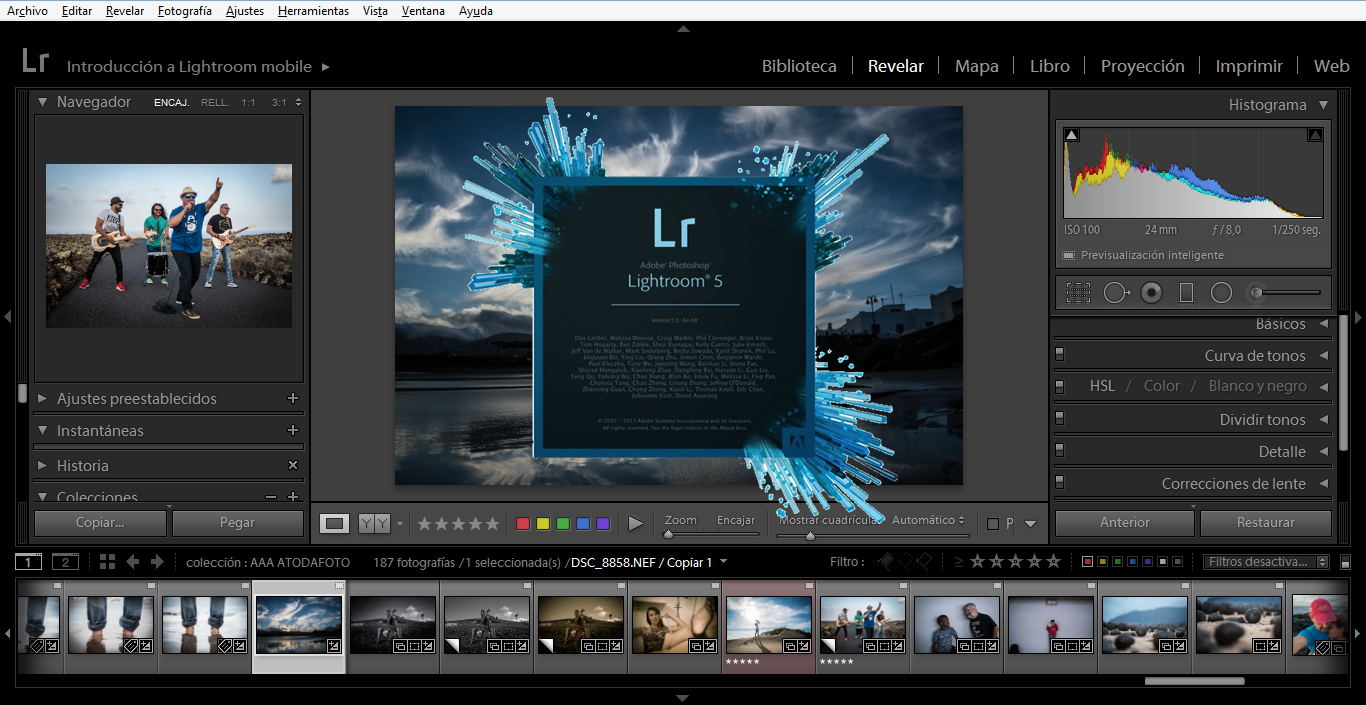Switch to the Biblioteca module
Screen dimensions: 1366x705
799,66
